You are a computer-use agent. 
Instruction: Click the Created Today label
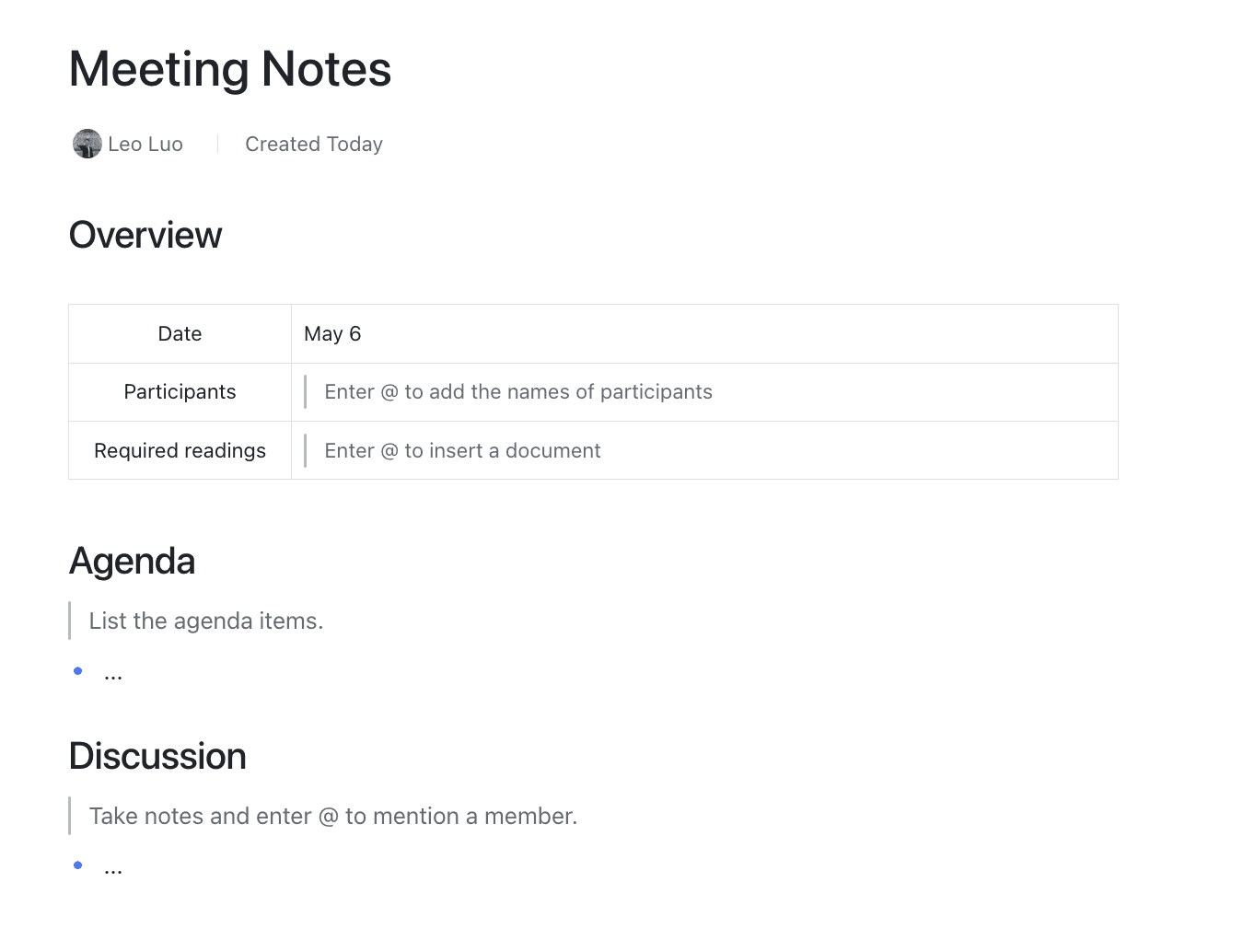314,144
